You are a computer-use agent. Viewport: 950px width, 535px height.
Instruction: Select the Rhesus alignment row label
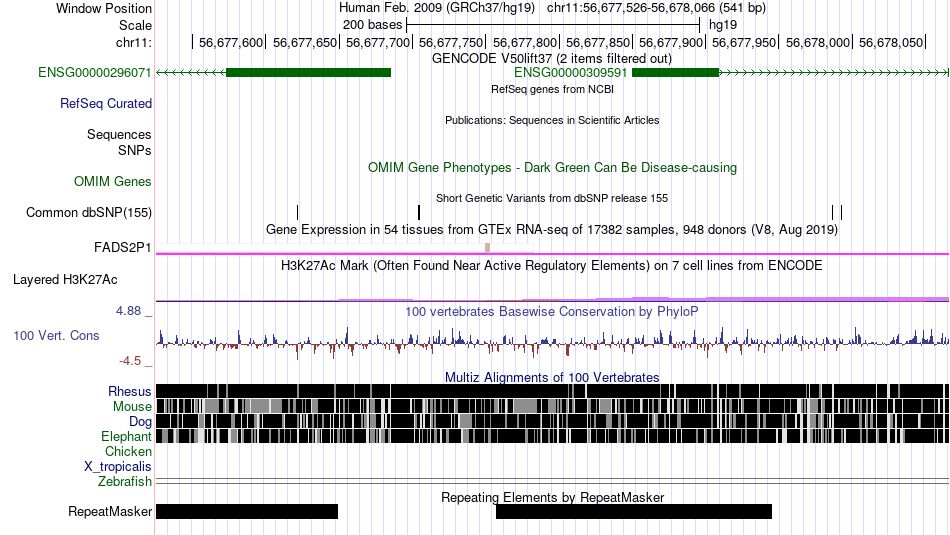click(130, 391)
